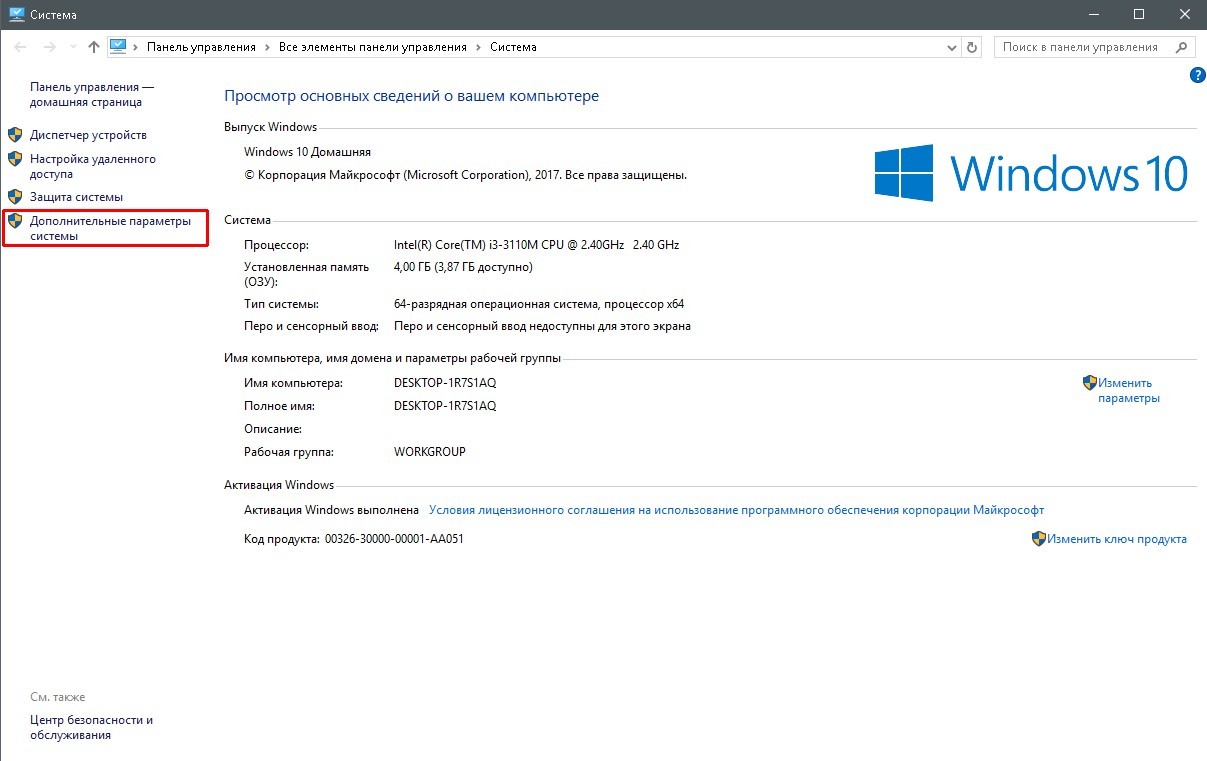Open 'Центр безопасности и обслуживания'
The width and height of the screenshot is (1207, 761).
click(91, 727)
